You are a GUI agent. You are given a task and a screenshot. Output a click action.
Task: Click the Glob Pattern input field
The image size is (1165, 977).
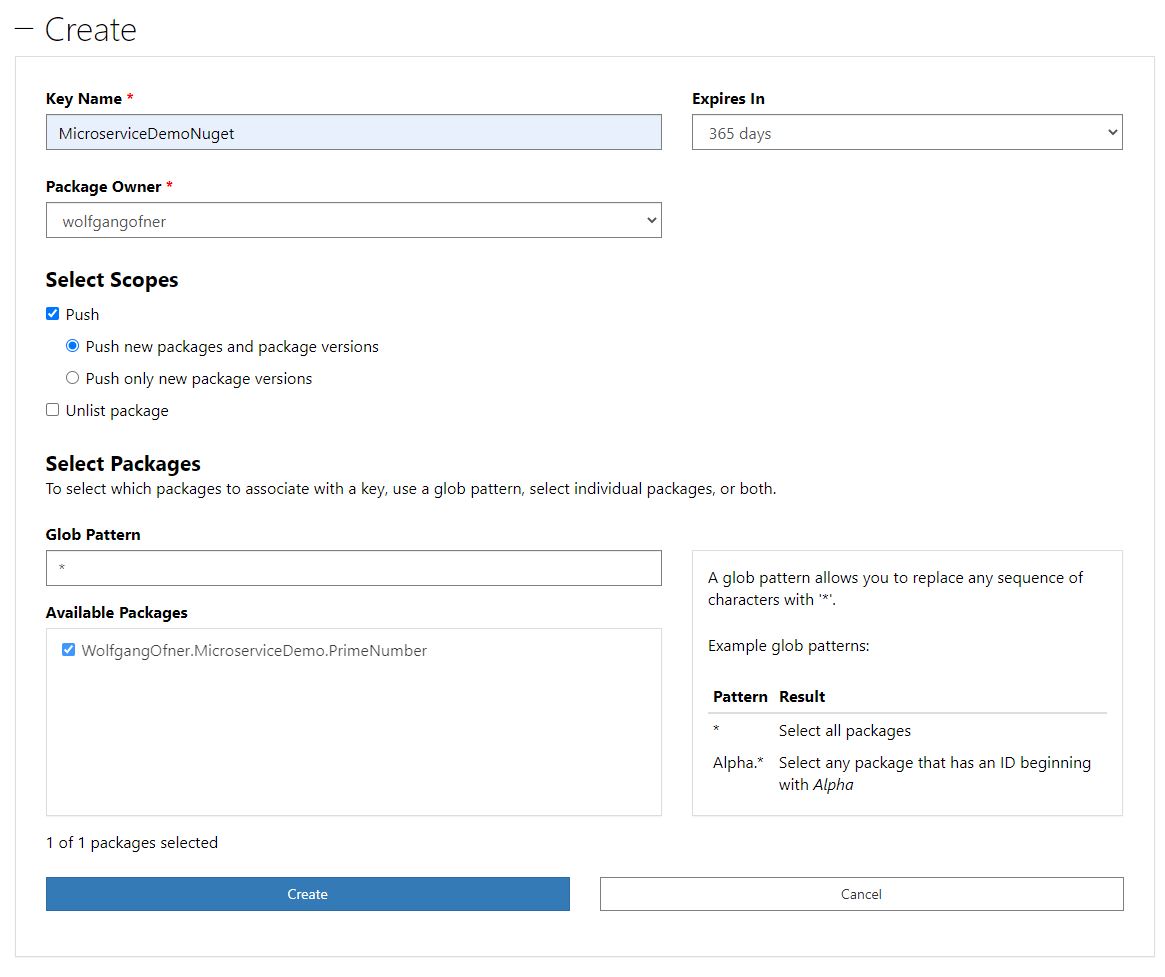353,567
